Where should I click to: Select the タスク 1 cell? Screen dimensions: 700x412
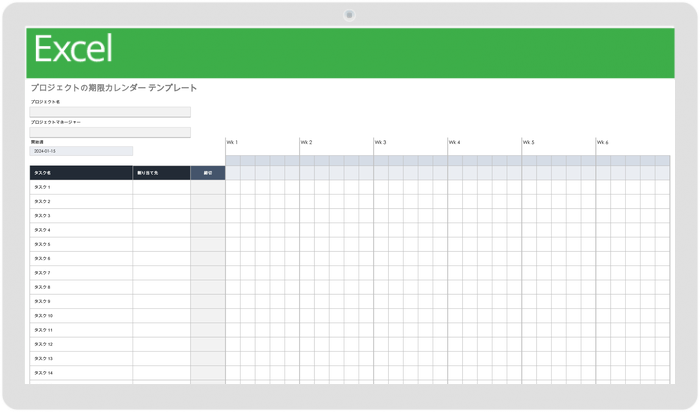point(81,187)
